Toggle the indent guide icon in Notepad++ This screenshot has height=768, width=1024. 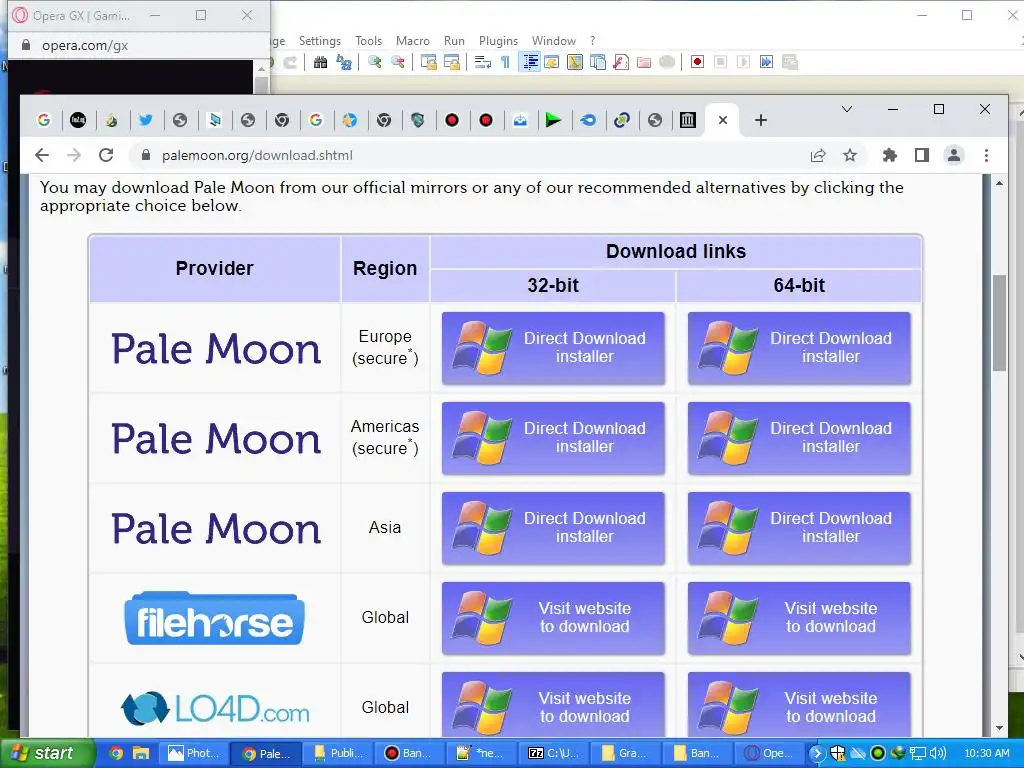point(530,62)
